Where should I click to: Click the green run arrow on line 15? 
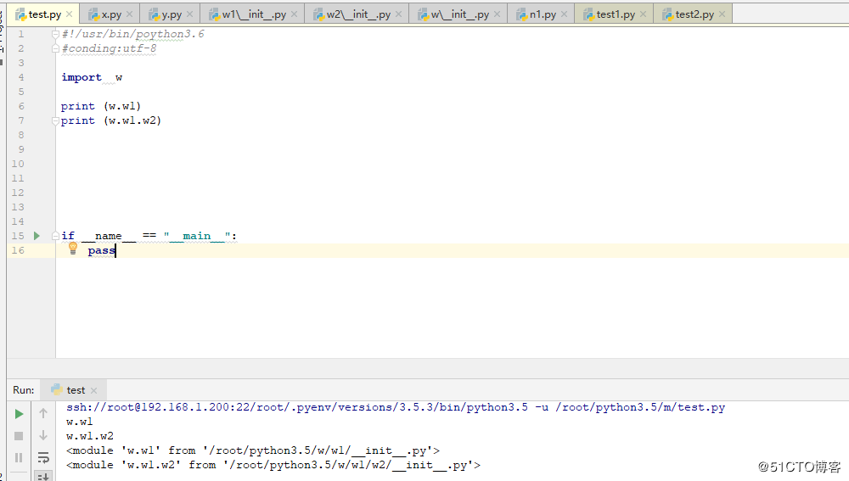(37, 236)
